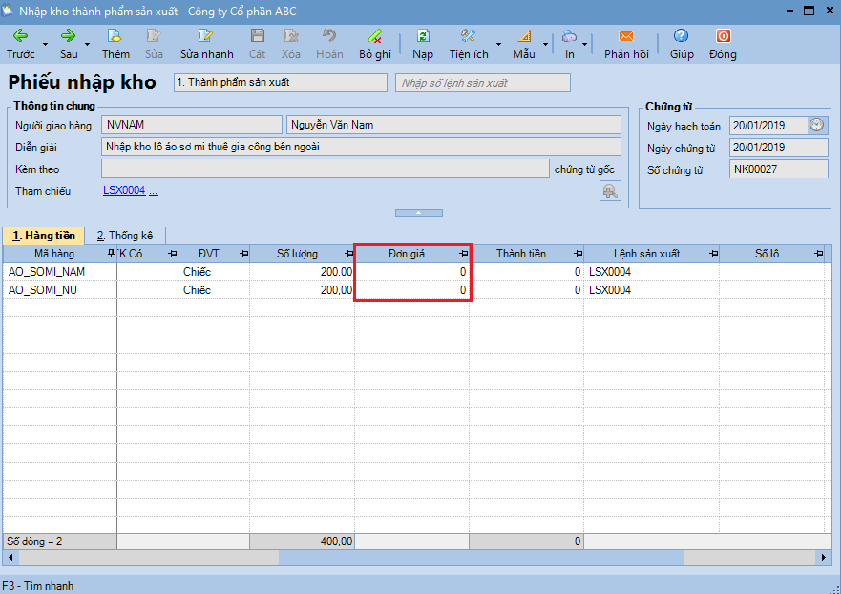The image size is (841, 594).
Task: Click the Nạp (reload) toolbar icon
Action: click(423, 37)
